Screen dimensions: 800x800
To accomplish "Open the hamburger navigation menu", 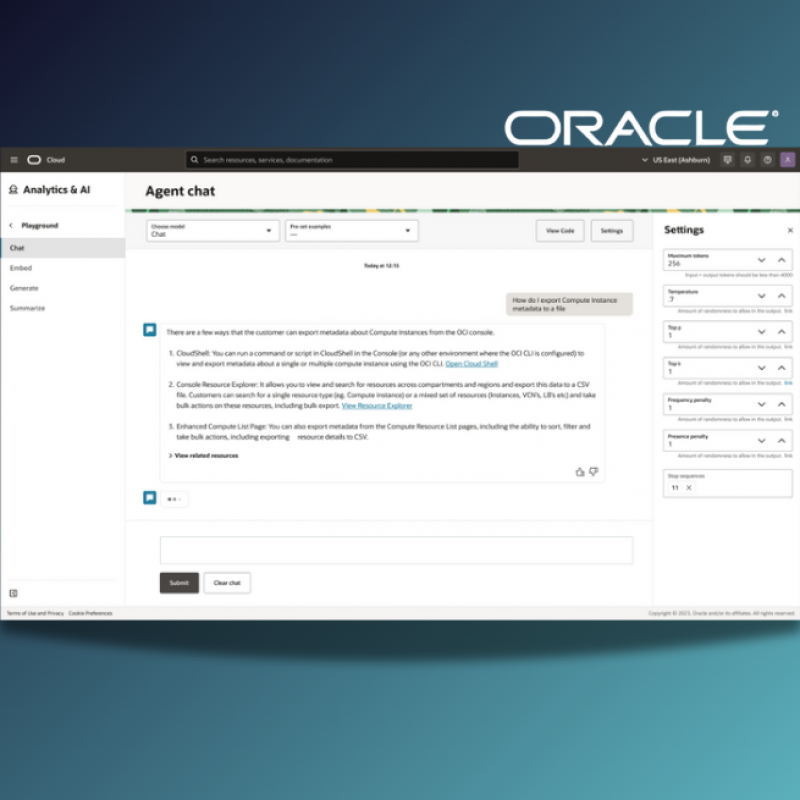I will (14, 160).
